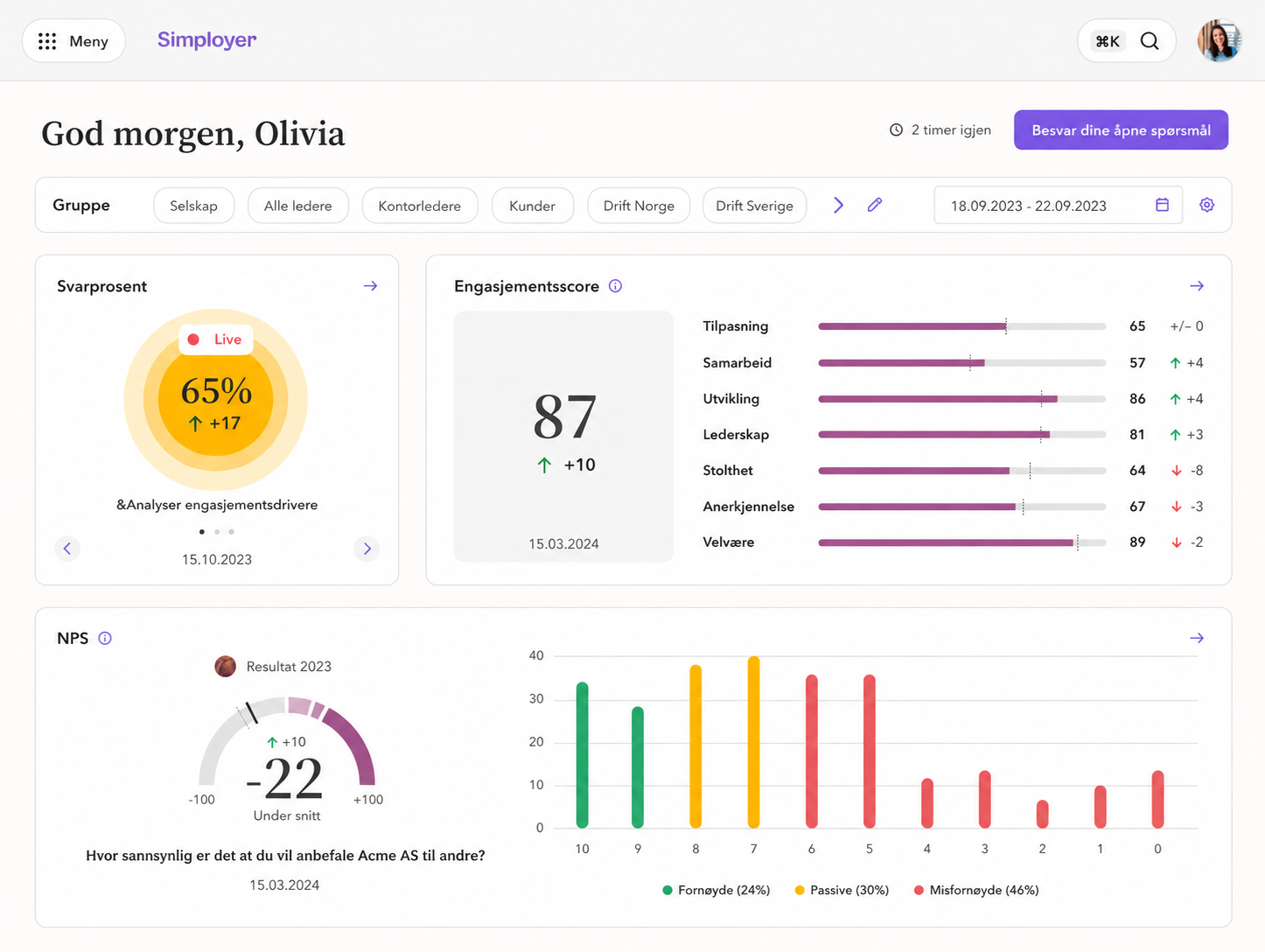The height and width of the screenshot is (952, 1265).
Task: Click the Samarbeid progress bar
Action: [962, 362]
